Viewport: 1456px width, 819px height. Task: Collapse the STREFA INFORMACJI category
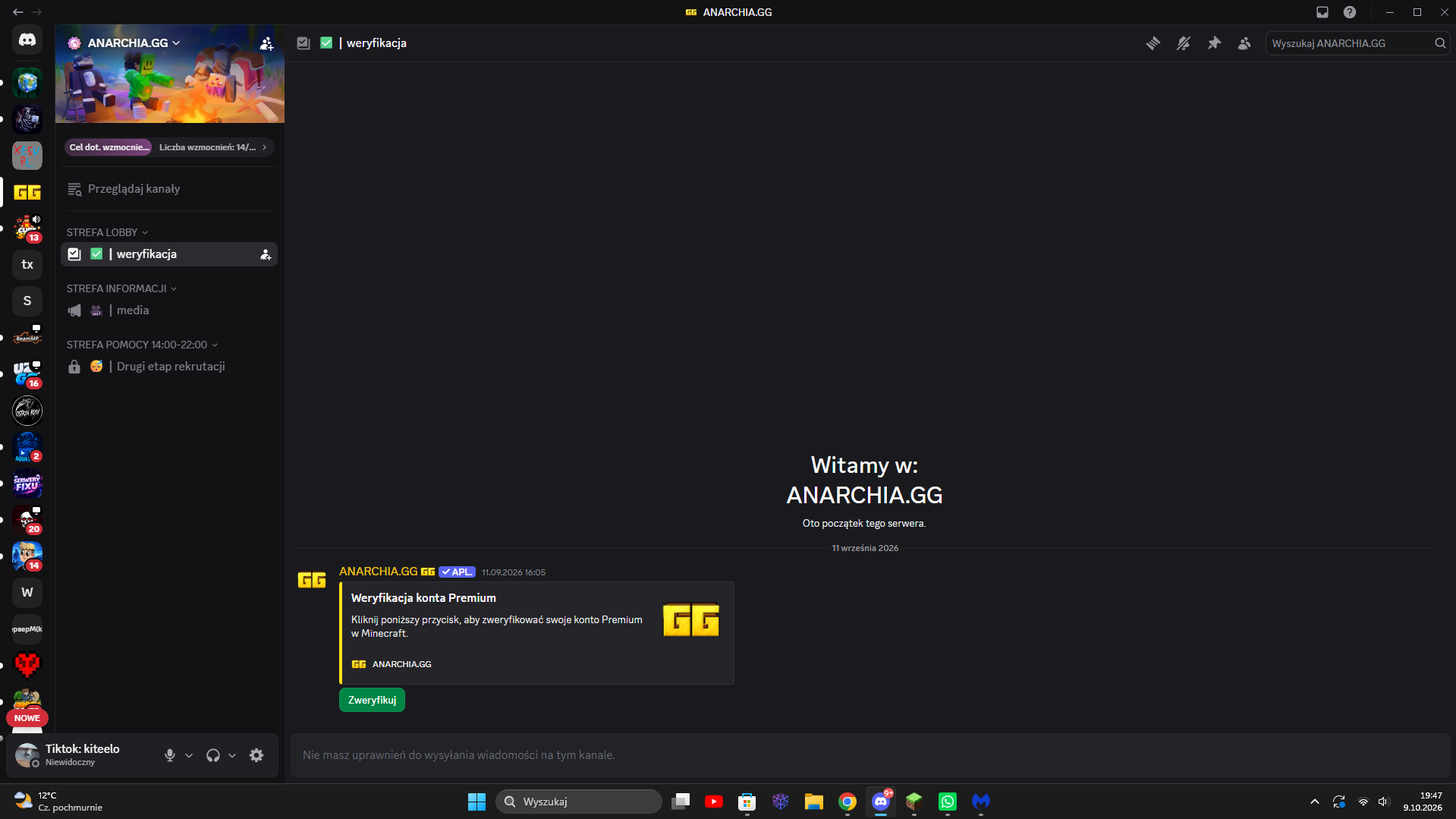[121, 288]
